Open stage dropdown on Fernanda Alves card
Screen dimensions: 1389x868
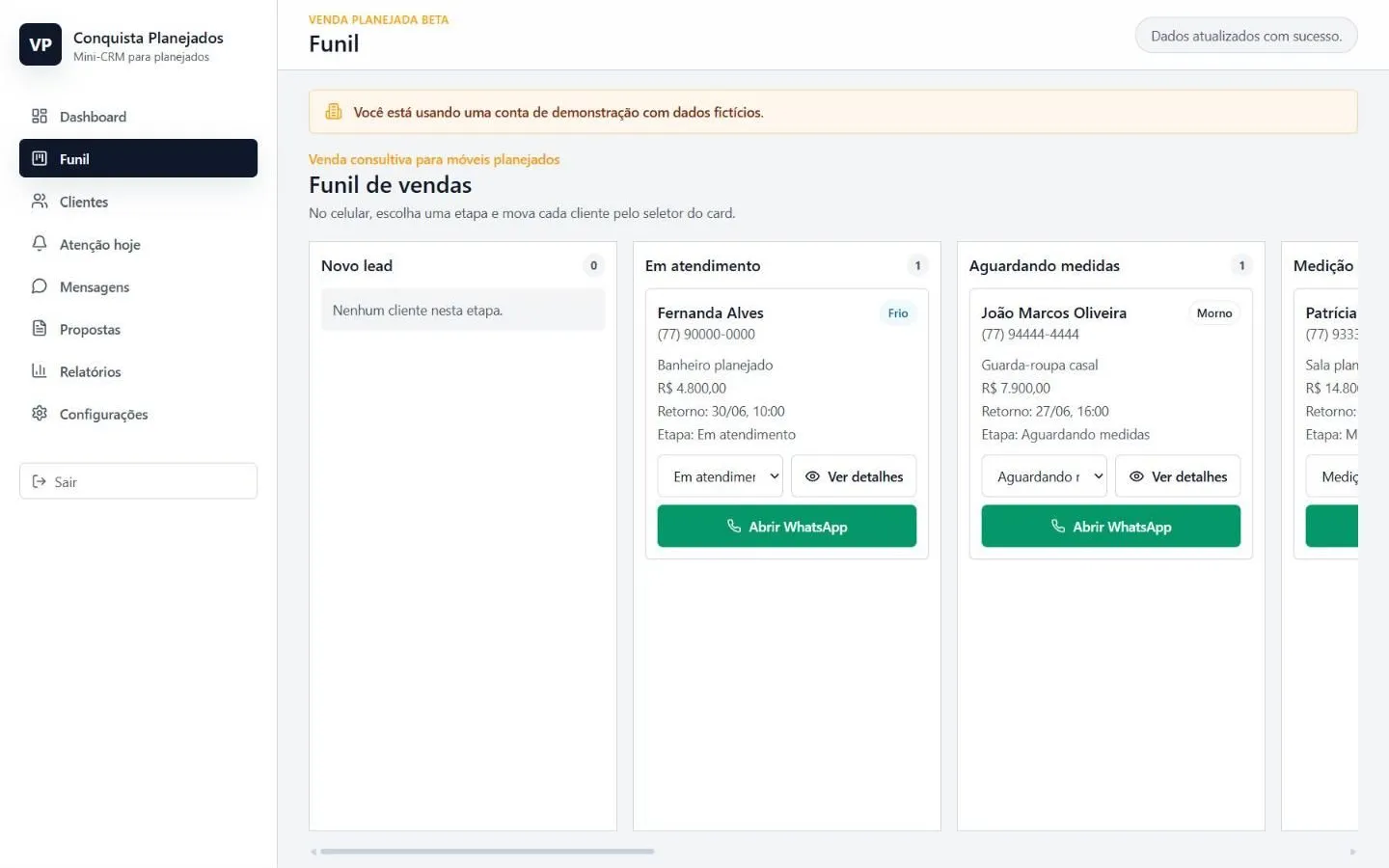pos(721,476)
